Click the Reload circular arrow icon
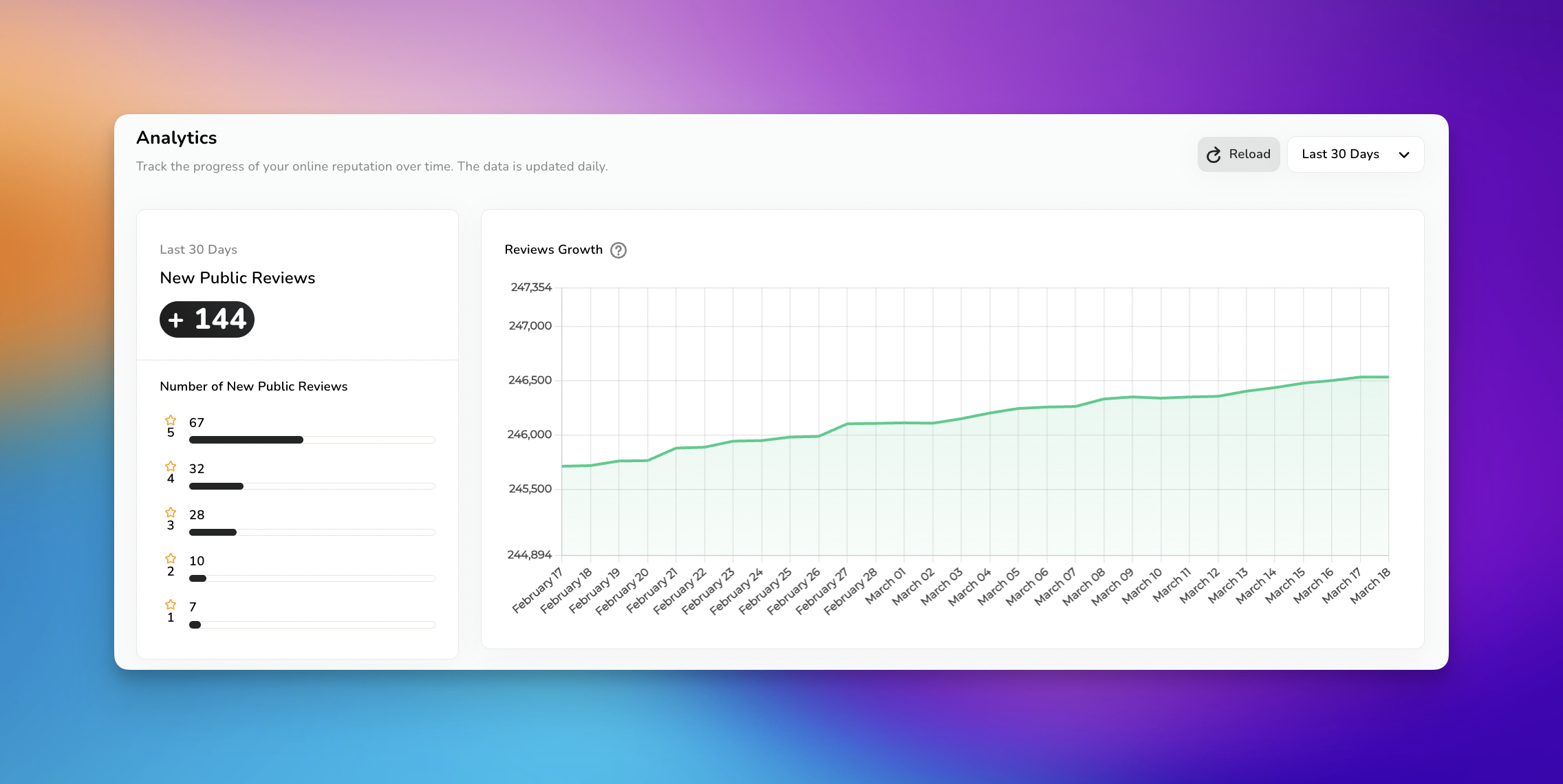Screen dimensions: 1563x784 (x=1214, y=155)
